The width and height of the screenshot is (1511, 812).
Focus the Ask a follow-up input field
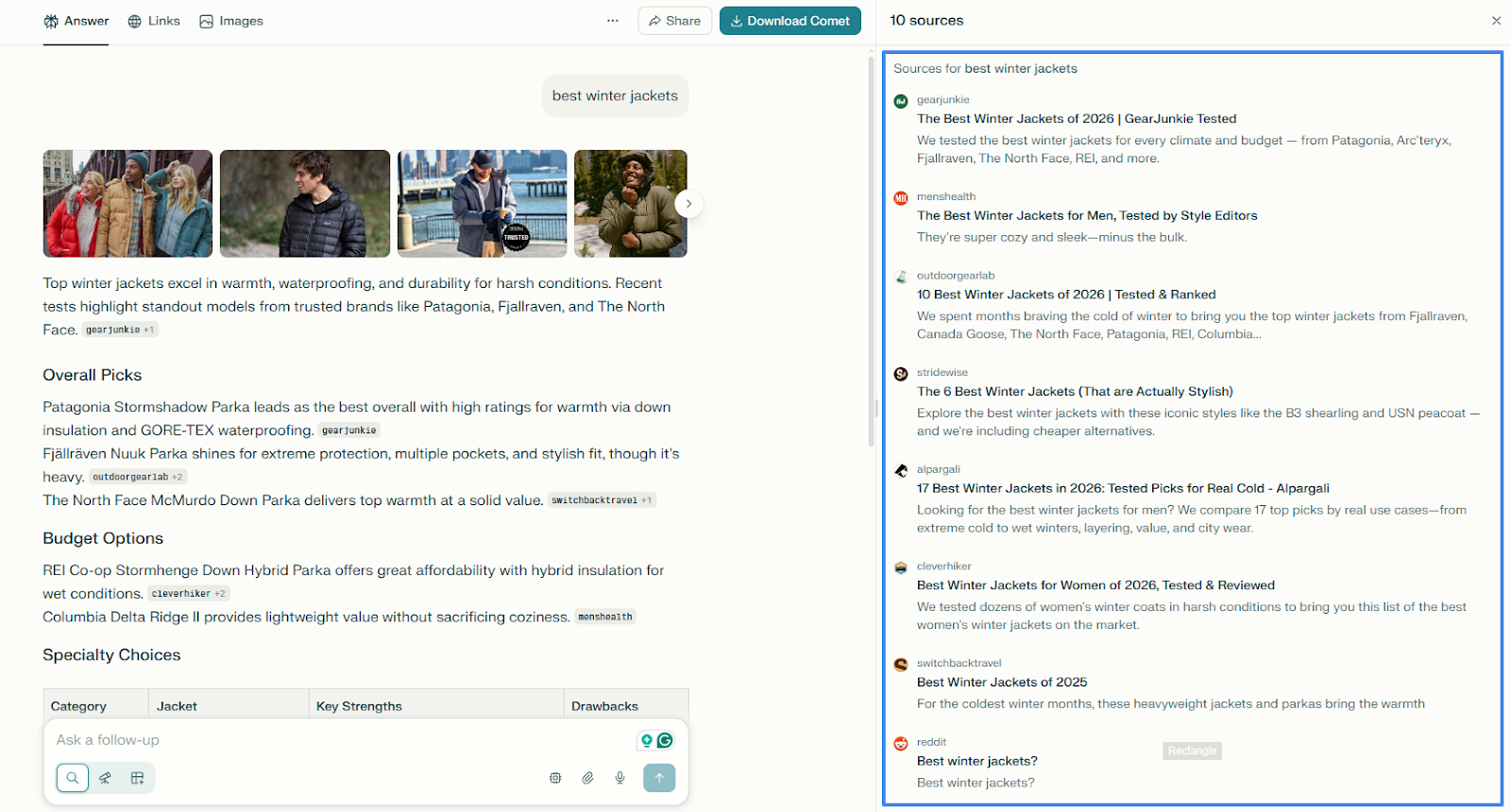[x=340, y=740]
